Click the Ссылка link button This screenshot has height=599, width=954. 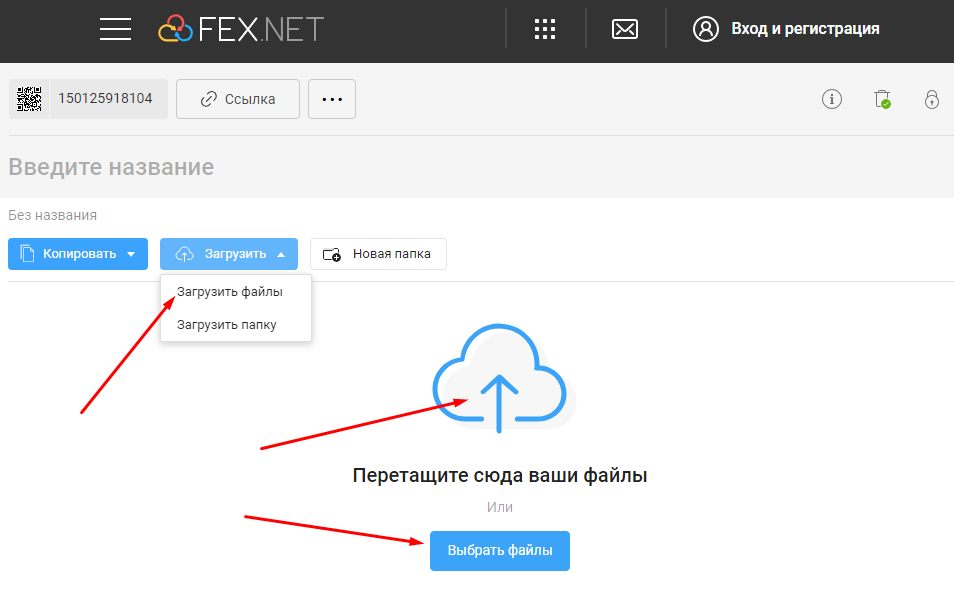238,99
